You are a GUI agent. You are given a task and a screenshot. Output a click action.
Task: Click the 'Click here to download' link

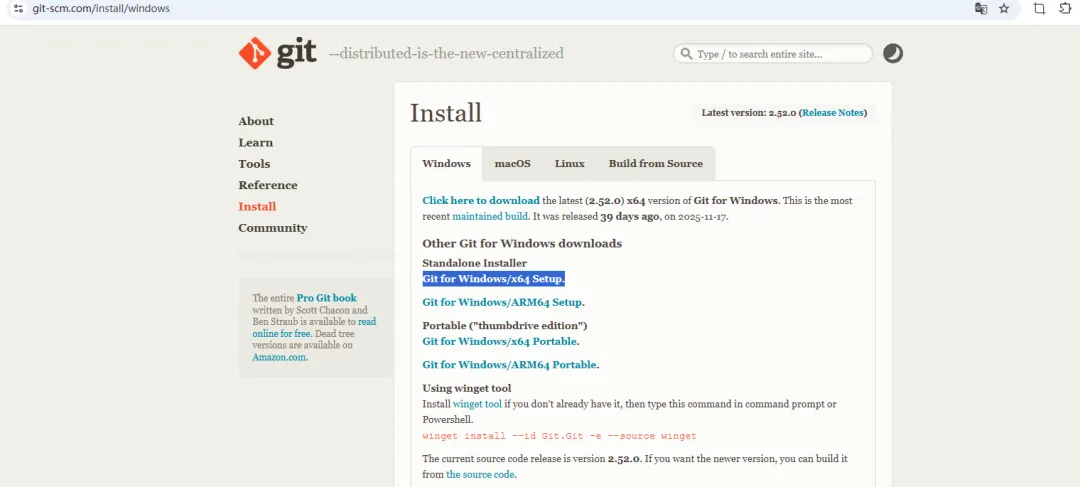tap(481, 200)
